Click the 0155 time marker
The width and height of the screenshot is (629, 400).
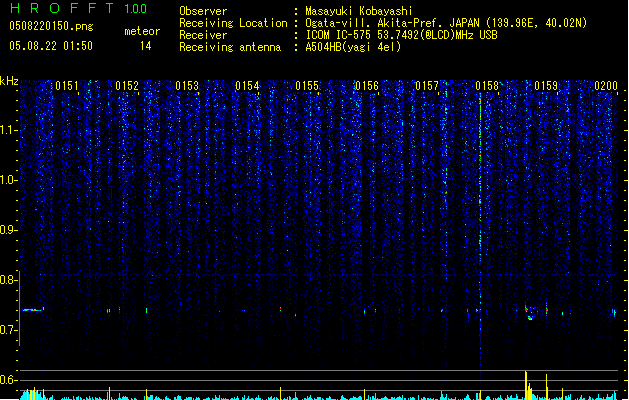(307, 86)
